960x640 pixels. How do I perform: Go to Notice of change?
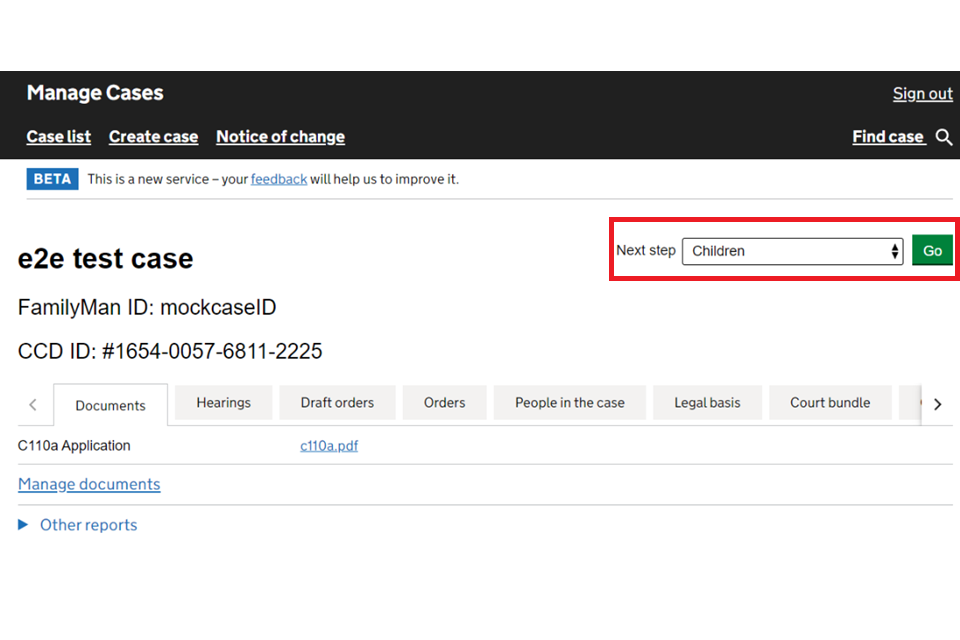[280, 137]
